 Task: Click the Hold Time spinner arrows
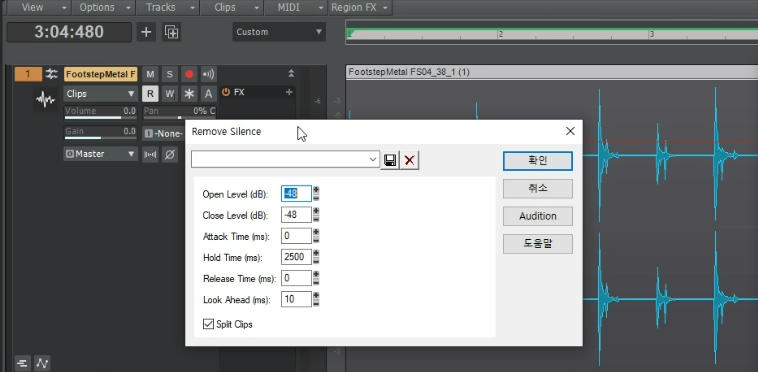tap(316, 257)
